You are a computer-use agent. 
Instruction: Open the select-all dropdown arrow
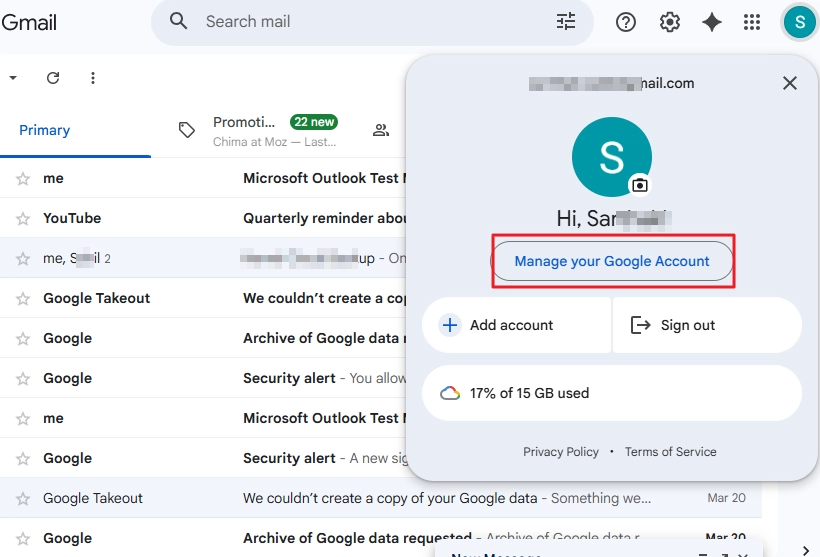point(13,78)
